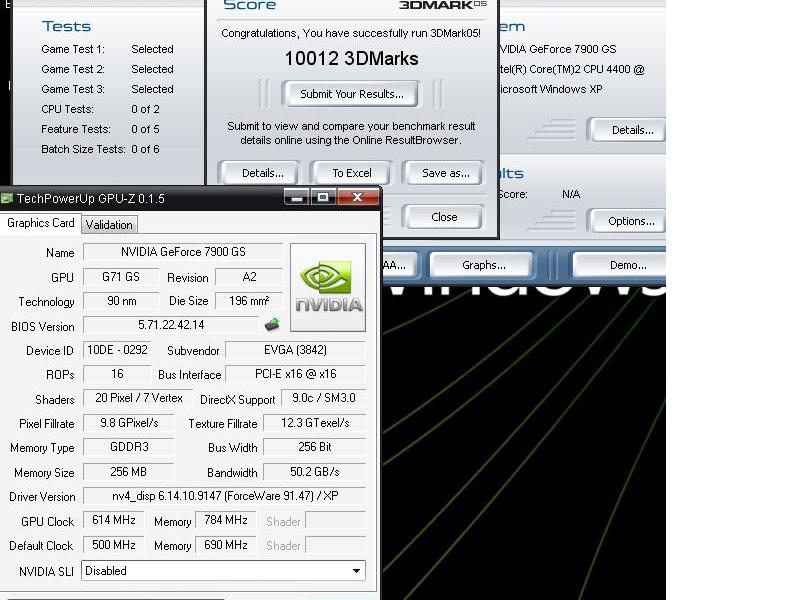The width and height of the screenshot is (800, 600).
Task: Click Default Clock Memory field 690 MHz
Action: pos(226,545)
